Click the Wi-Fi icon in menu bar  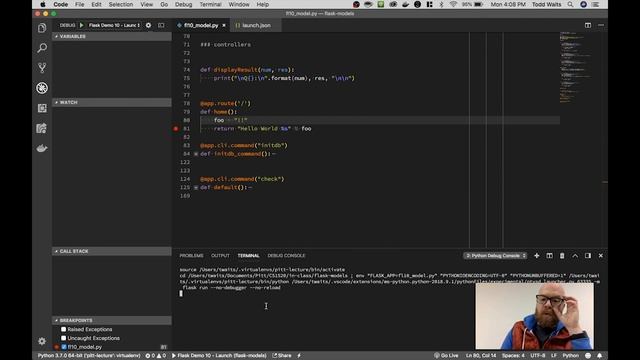coord(453,4)
